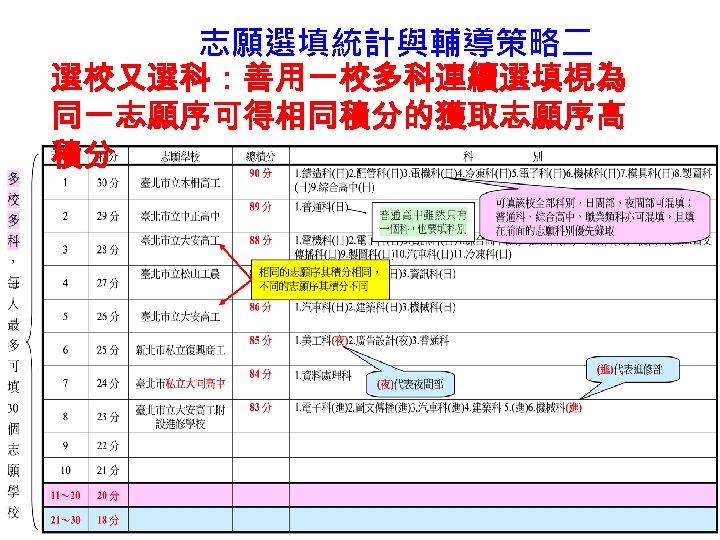720x540 pixels.
Task: Click the yellow note 相同的志願序其積分相同
Action: click(321, 279)
